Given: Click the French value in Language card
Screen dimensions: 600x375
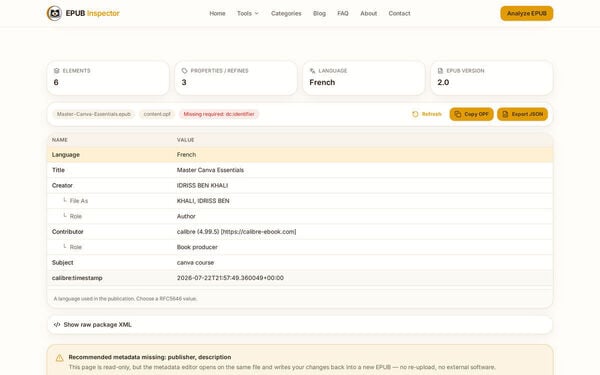Looking at the screenshot, I should click(322, 82).
